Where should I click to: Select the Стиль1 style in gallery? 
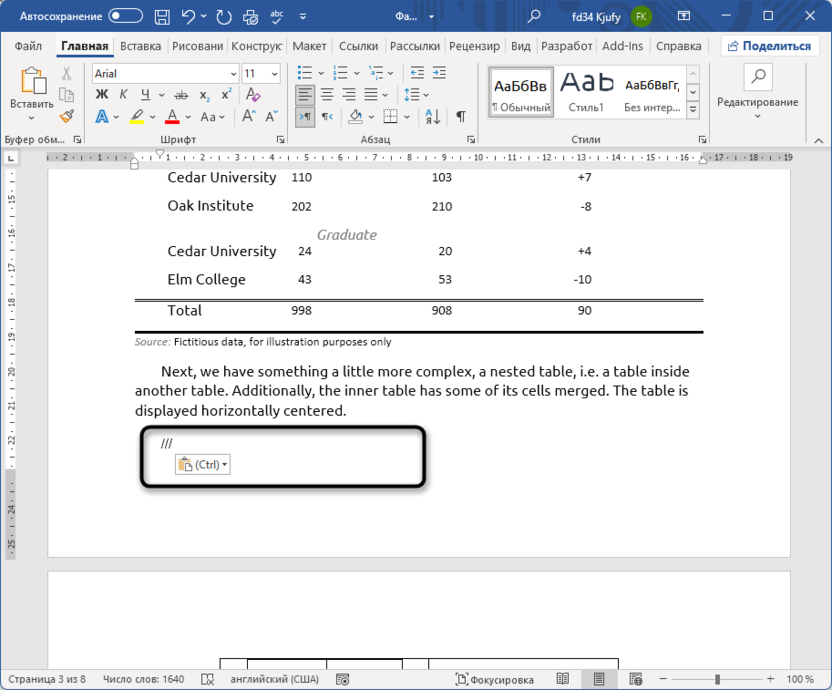pos(586,91)
